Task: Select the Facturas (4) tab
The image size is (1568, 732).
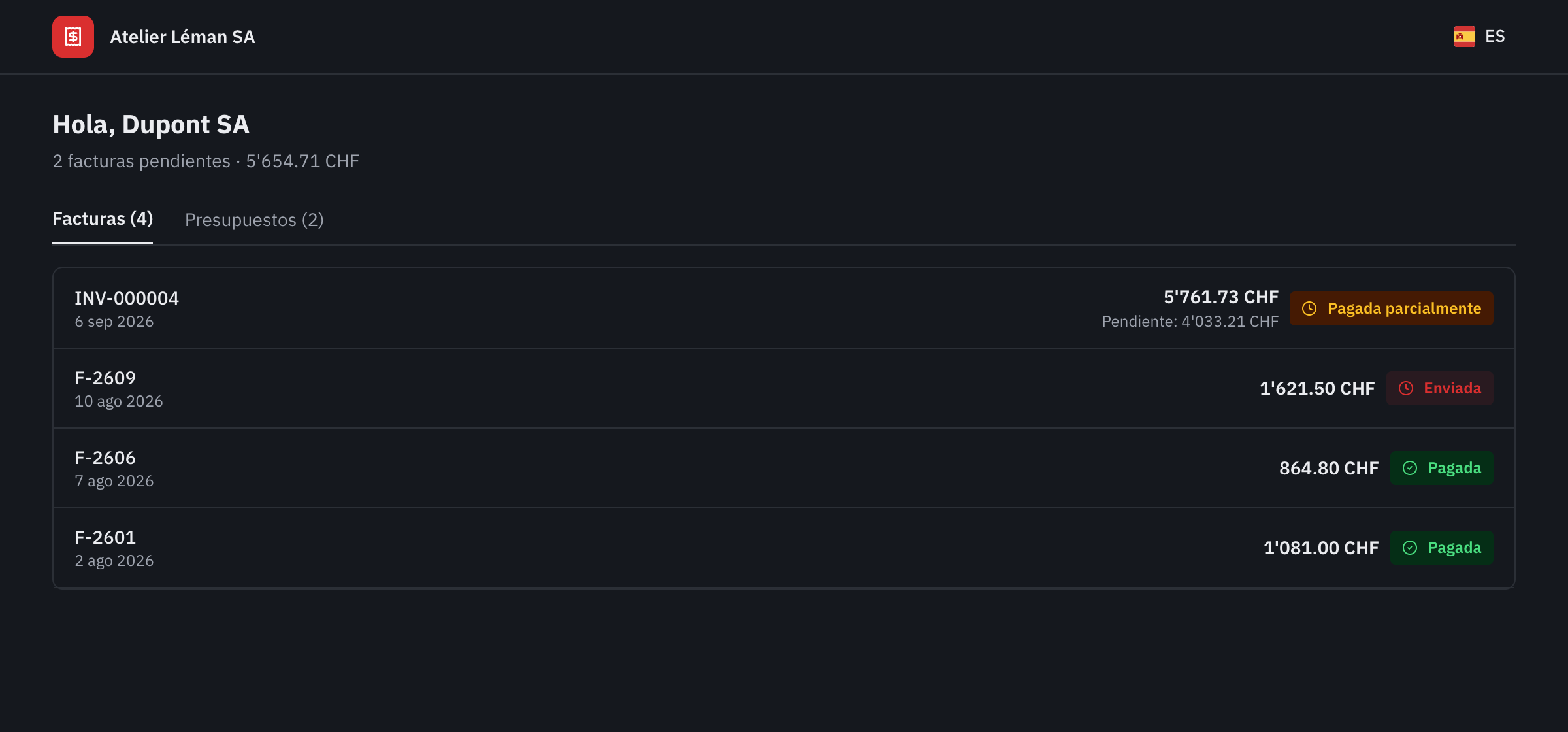Action: point(103,219)
